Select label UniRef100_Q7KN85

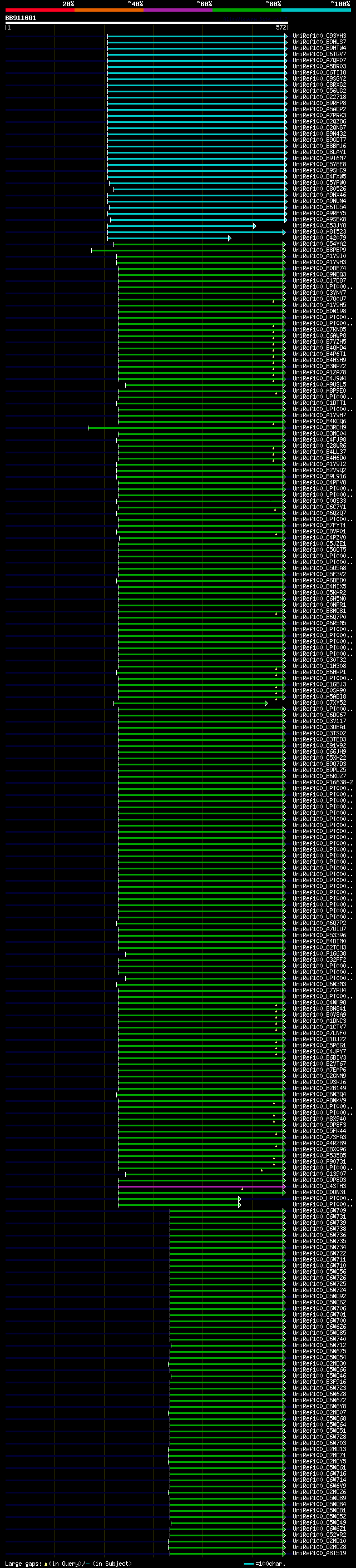pyautogui.click(x=319, y=329)
